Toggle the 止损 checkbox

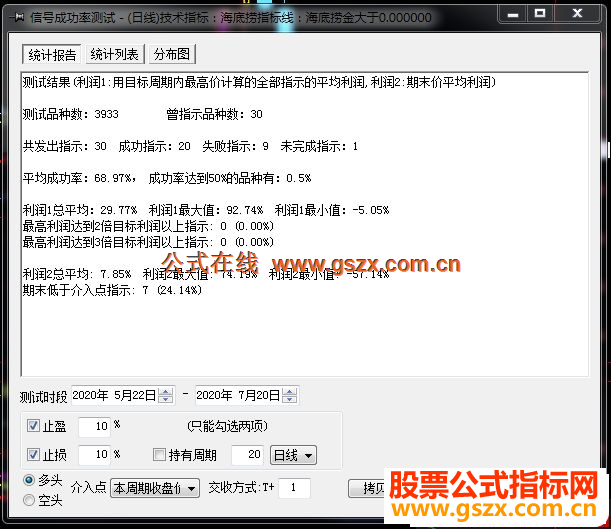[33, 454]
